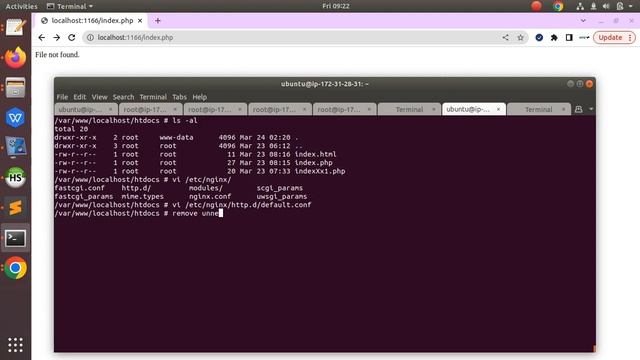Click mime.types in the terminal output

click(x=142, y=197)
